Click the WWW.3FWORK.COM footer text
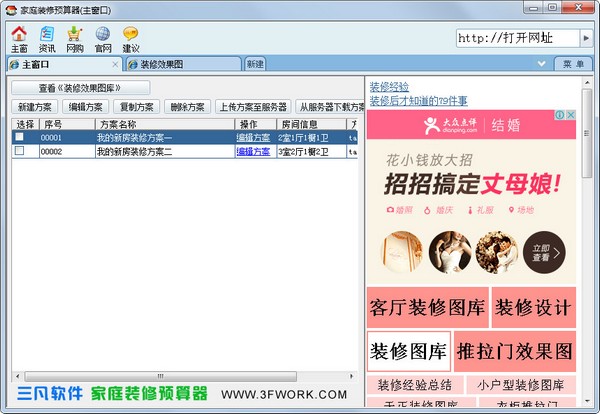Viewport: 600px width, 414px height. [x=284, y=394]
